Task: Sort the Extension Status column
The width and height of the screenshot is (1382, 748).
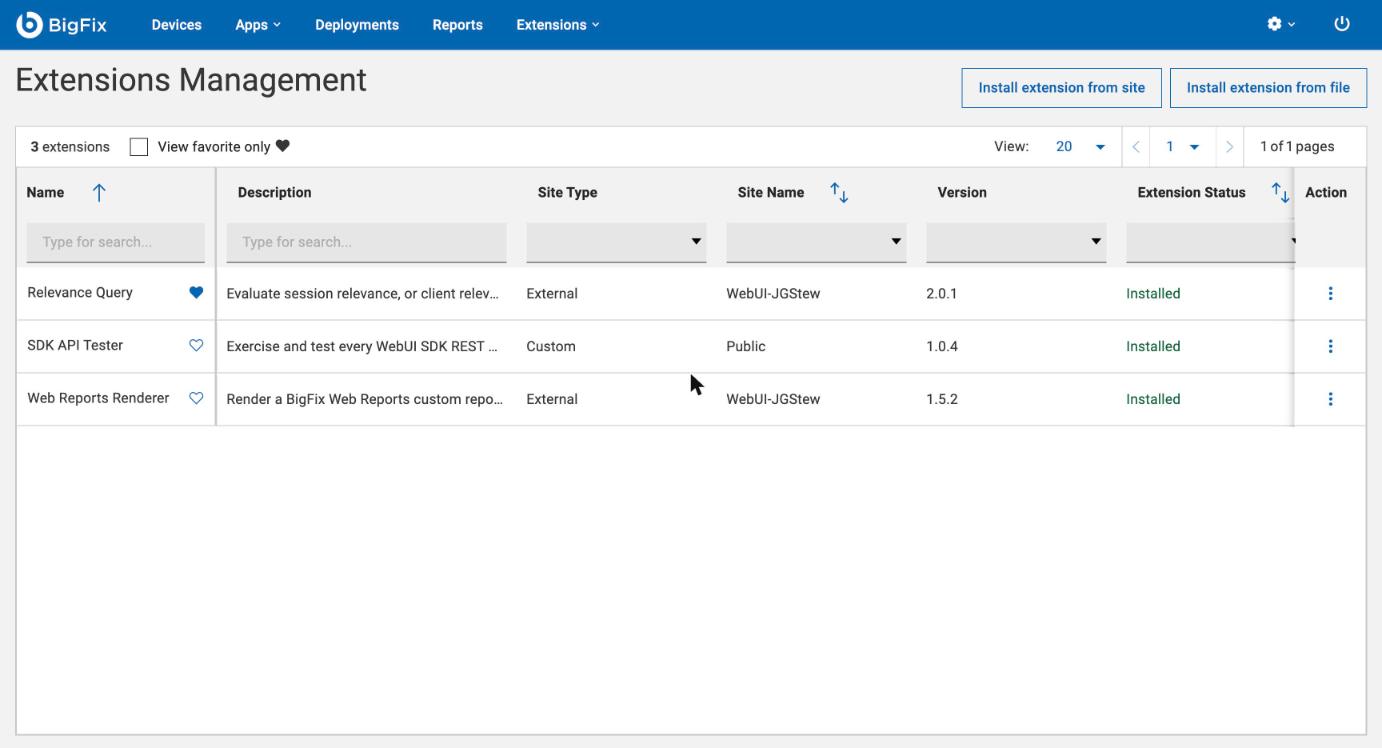Action: (1279, 193)
